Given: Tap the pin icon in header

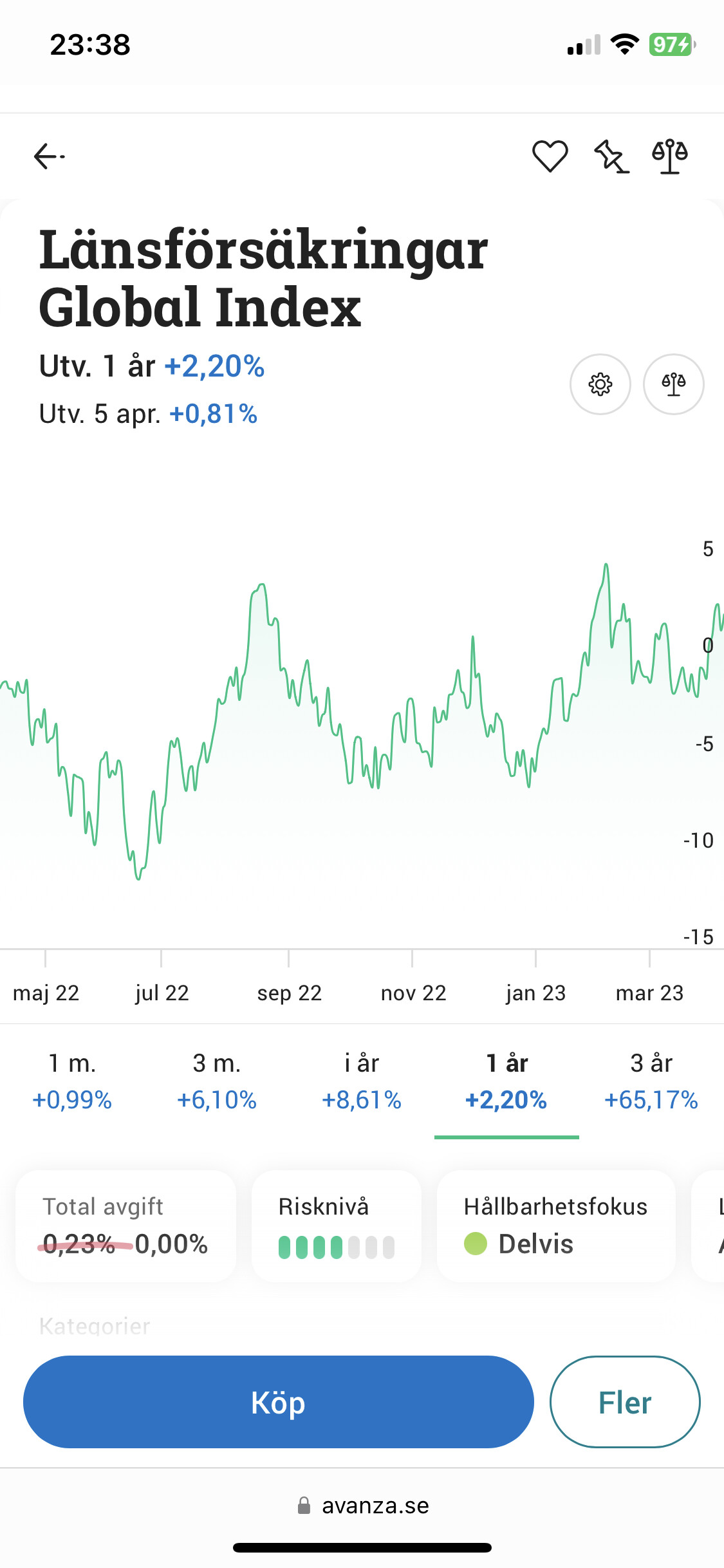Looking at the screenshot, I should coord(610,156).
